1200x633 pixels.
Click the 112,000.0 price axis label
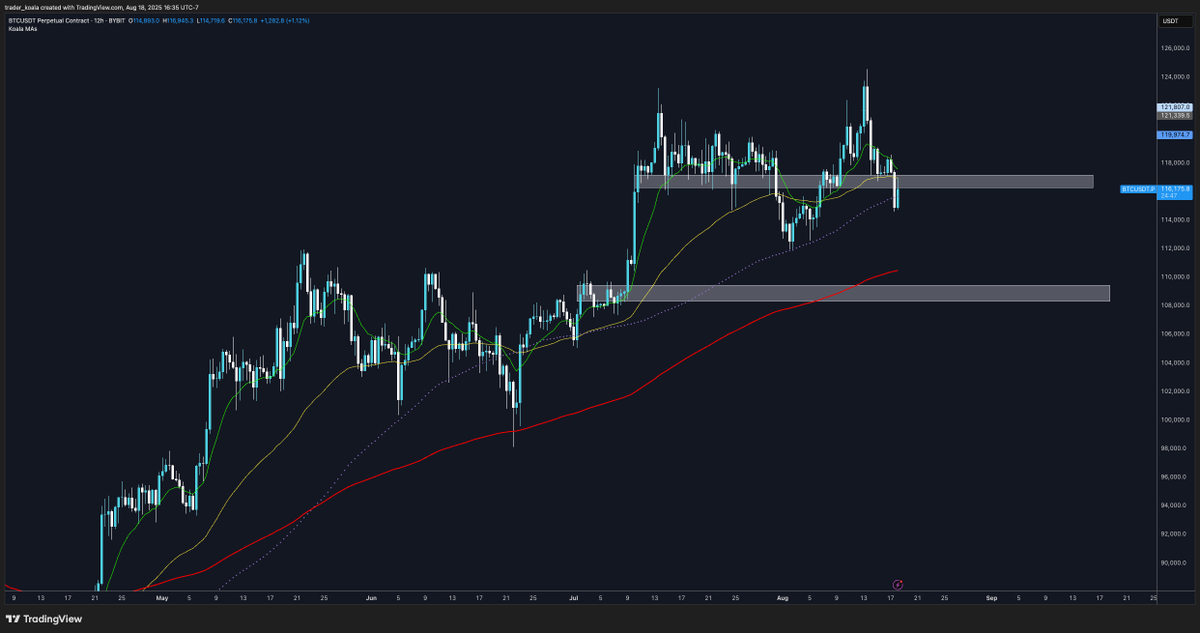pos(1175,248)
